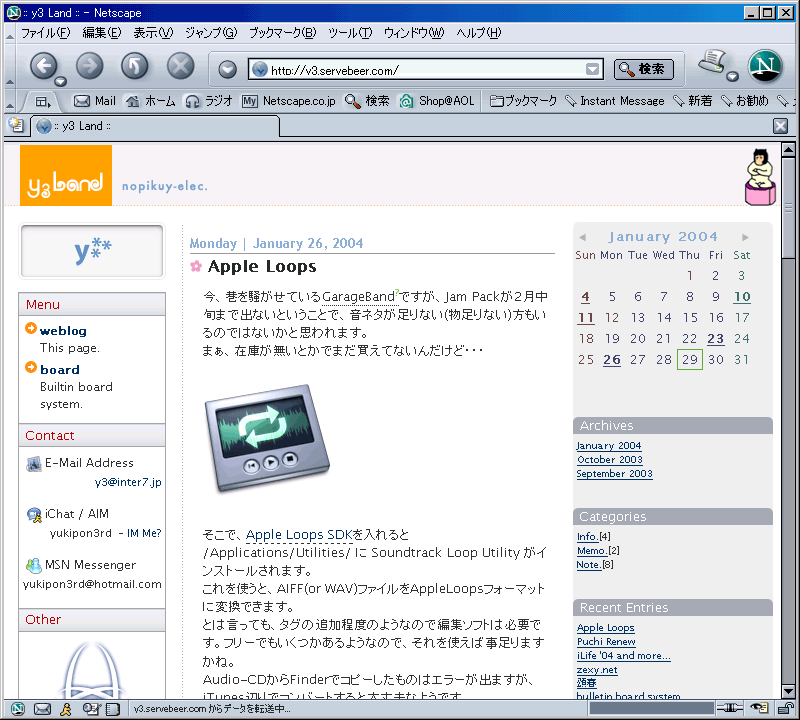Viewport: 800px width, 720px height.
Task: Click the y3 Land orange logo
Action: coord(66,176)
